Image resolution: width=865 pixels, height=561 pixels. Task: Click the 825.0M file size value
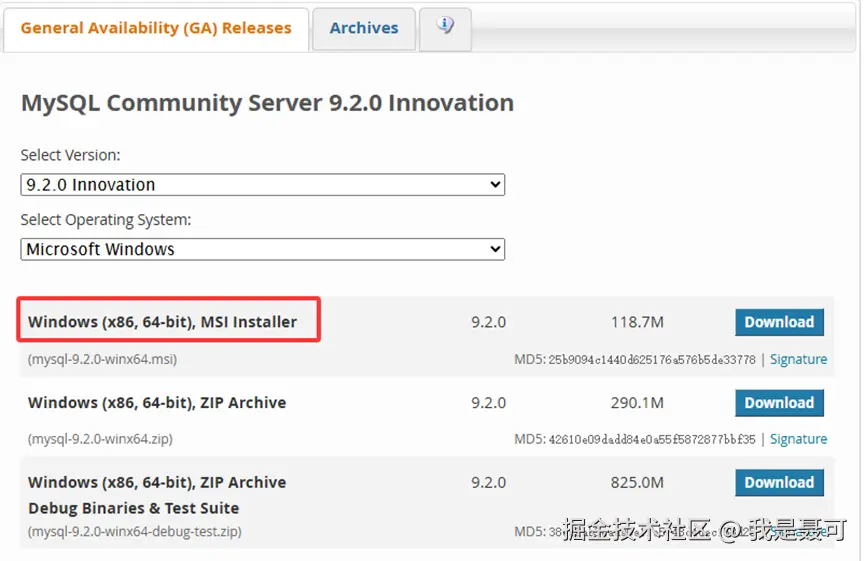637,483
